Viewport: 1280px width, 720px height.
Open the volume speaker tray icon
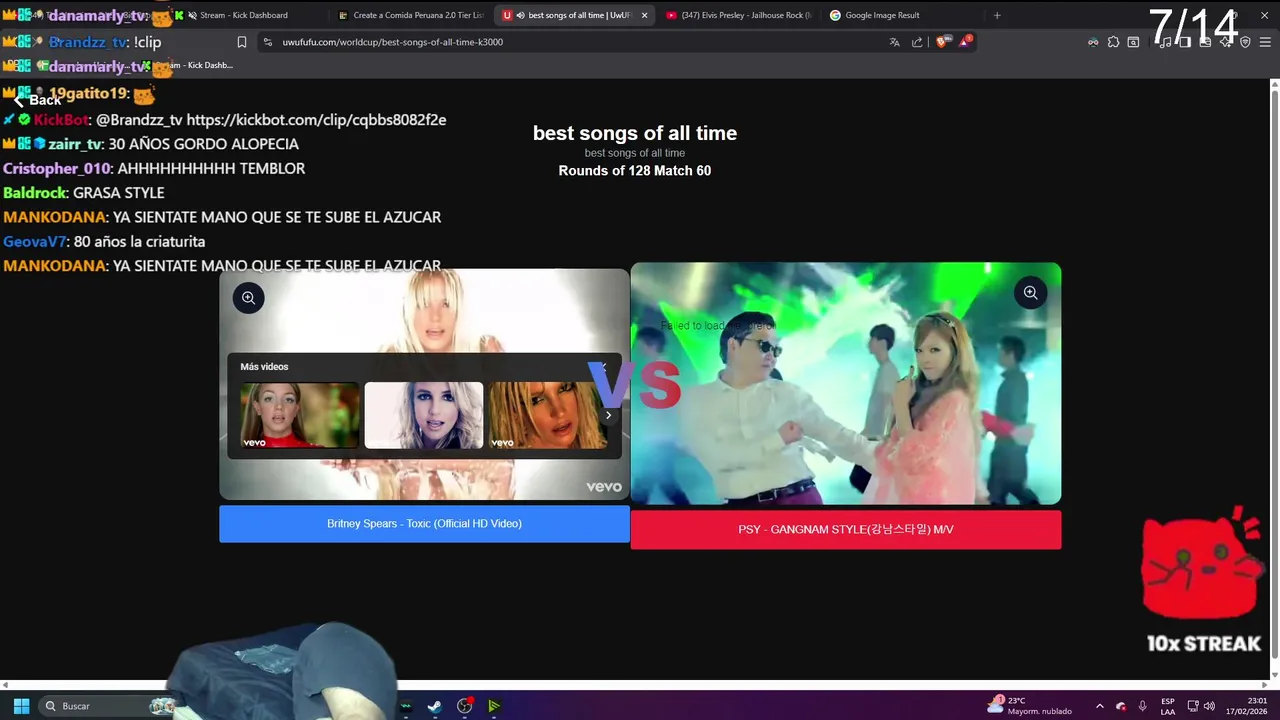click(x=1209, y=706)
